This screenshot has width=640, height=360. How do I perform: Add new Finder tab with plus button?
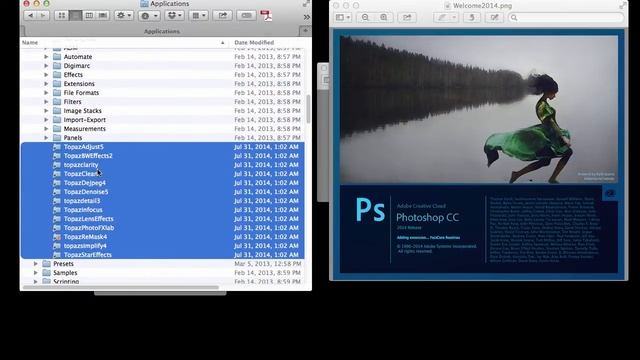(x=305, y=31)
